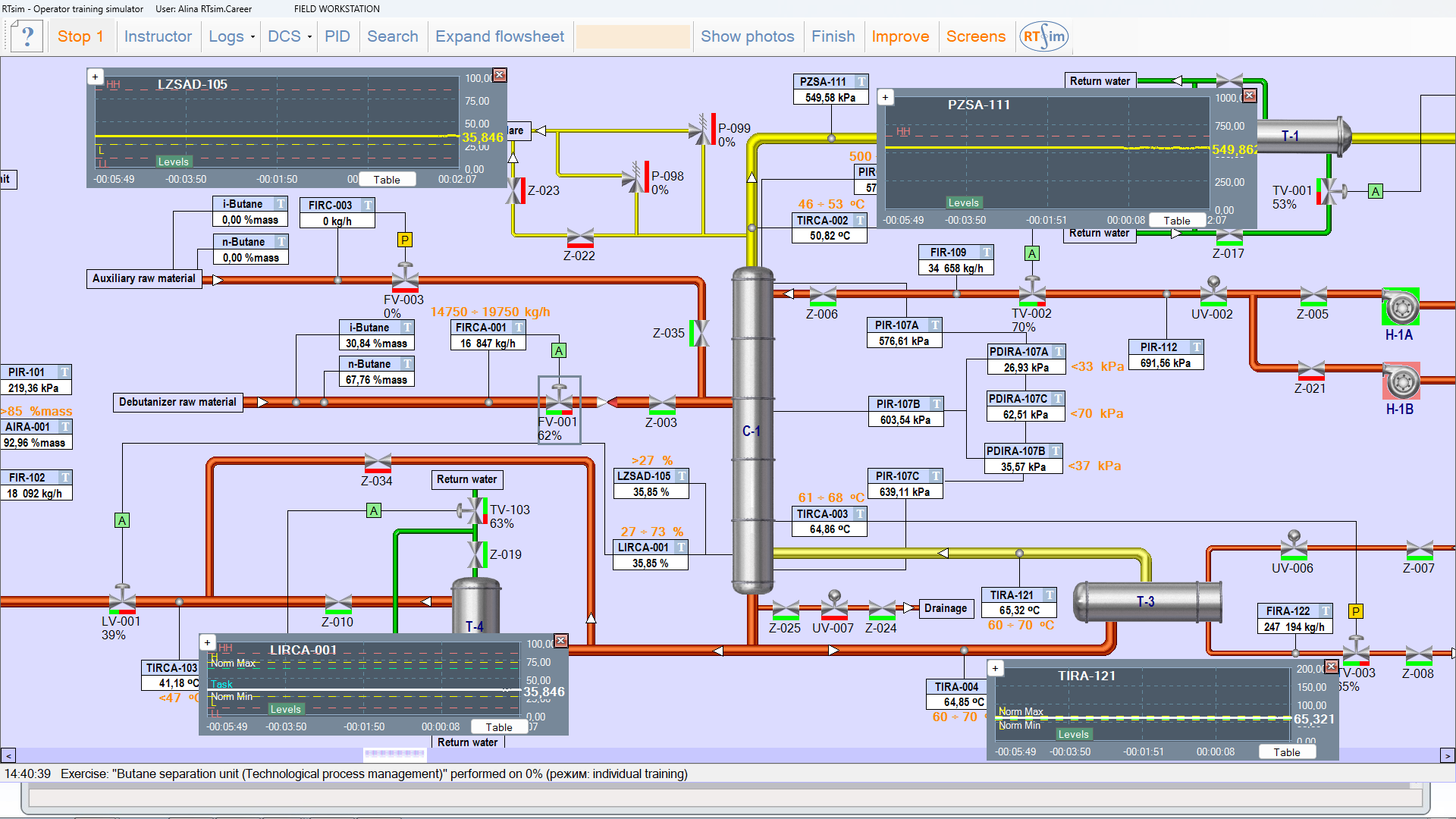Select the FV-001 control valve

pos(559,400)
